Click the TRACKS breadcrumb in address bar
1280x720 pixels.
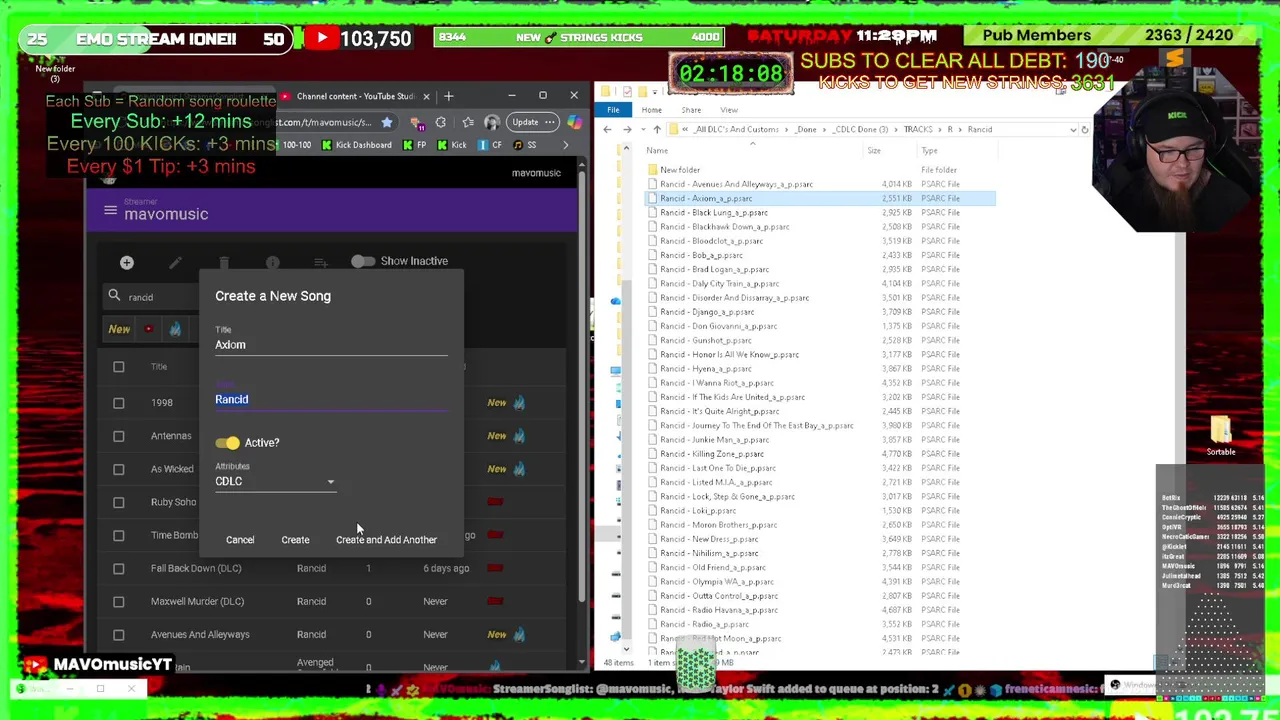point(917,129)
